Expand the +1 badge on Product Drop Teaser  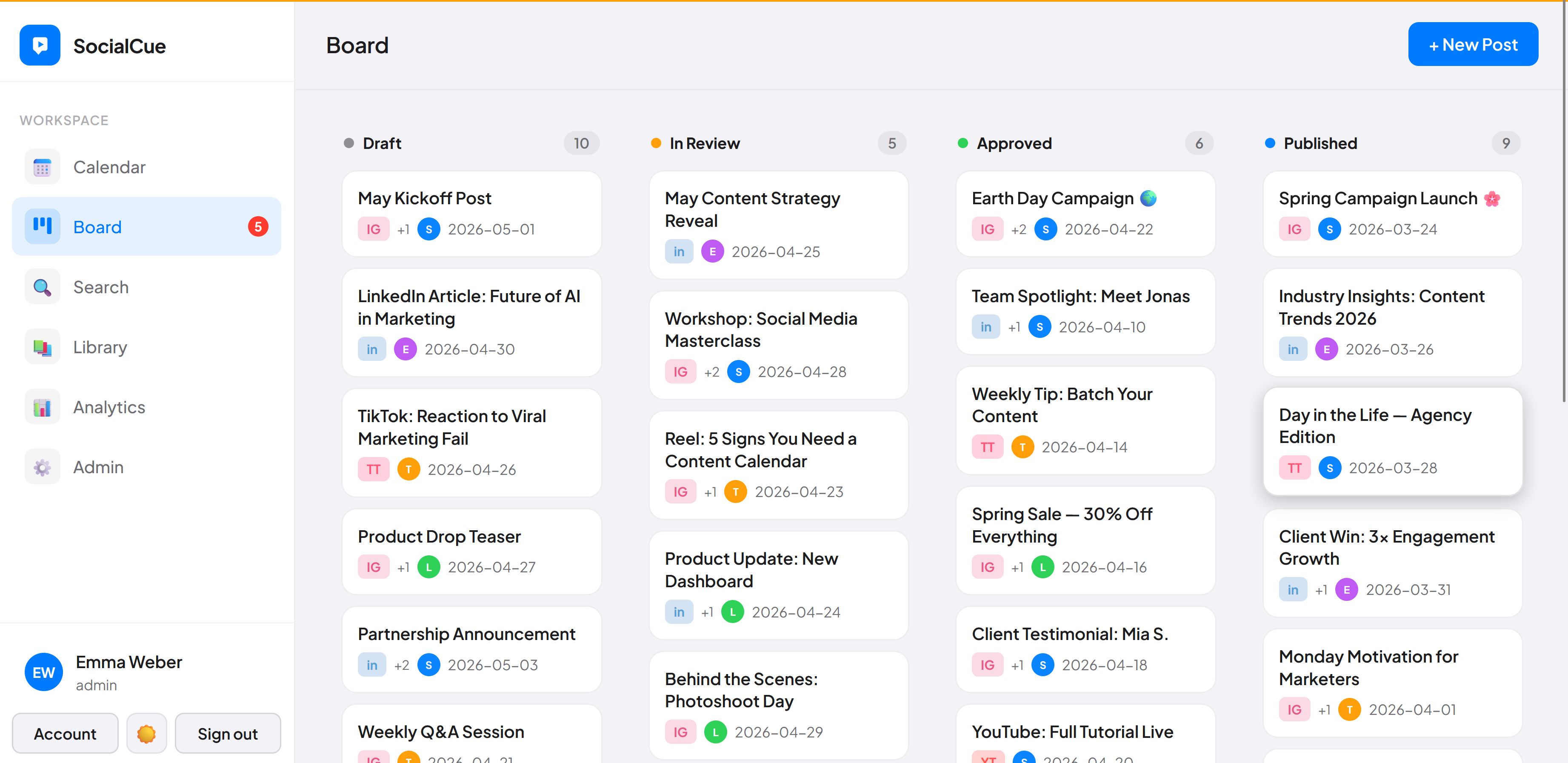pyautogui.click(x=403, y=566)
